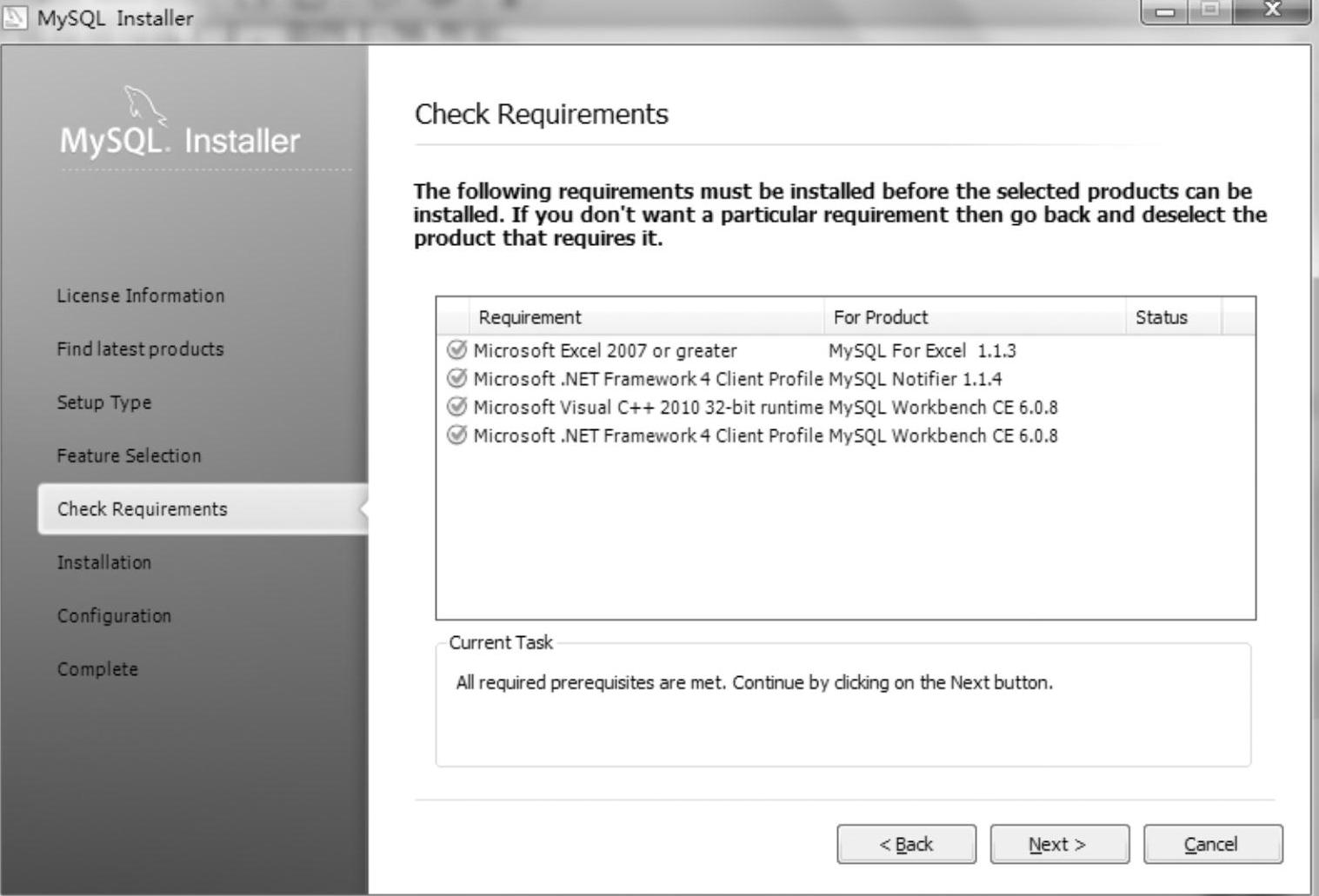The height and width of the screenshot is (896, 1319).
Task: Open License Information step
Action: (x=141, y=295)
